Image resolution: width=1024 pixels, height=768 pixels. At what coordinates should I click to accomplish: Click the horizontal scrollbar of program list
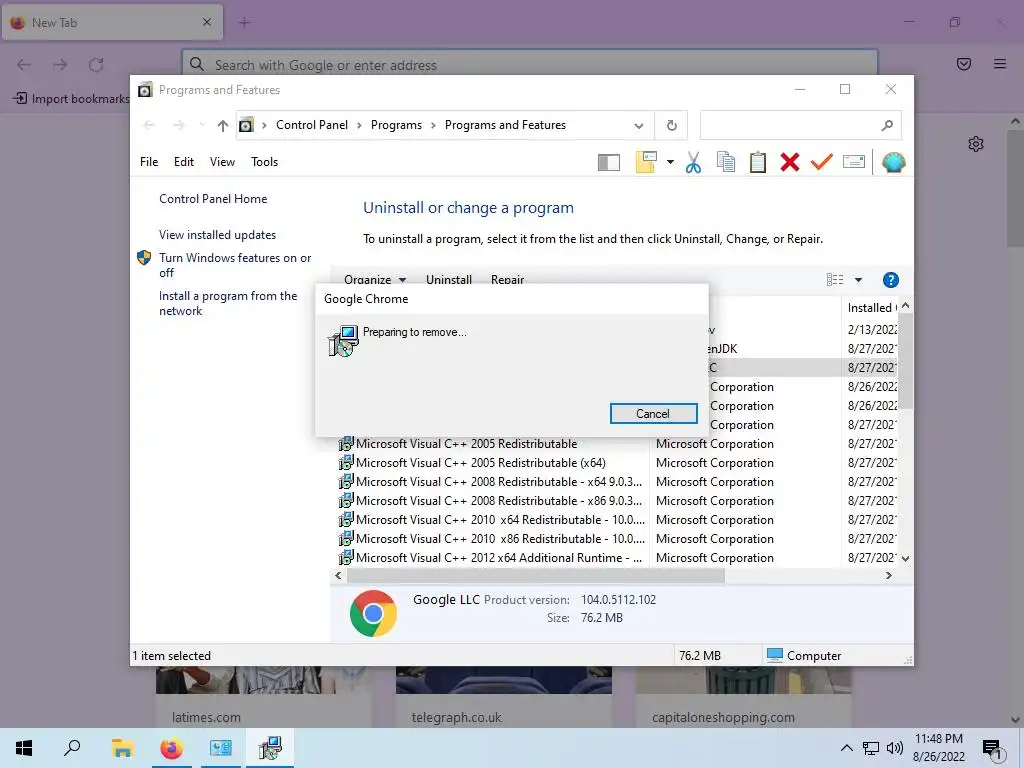pyautogui.click(x=536, y=575)
